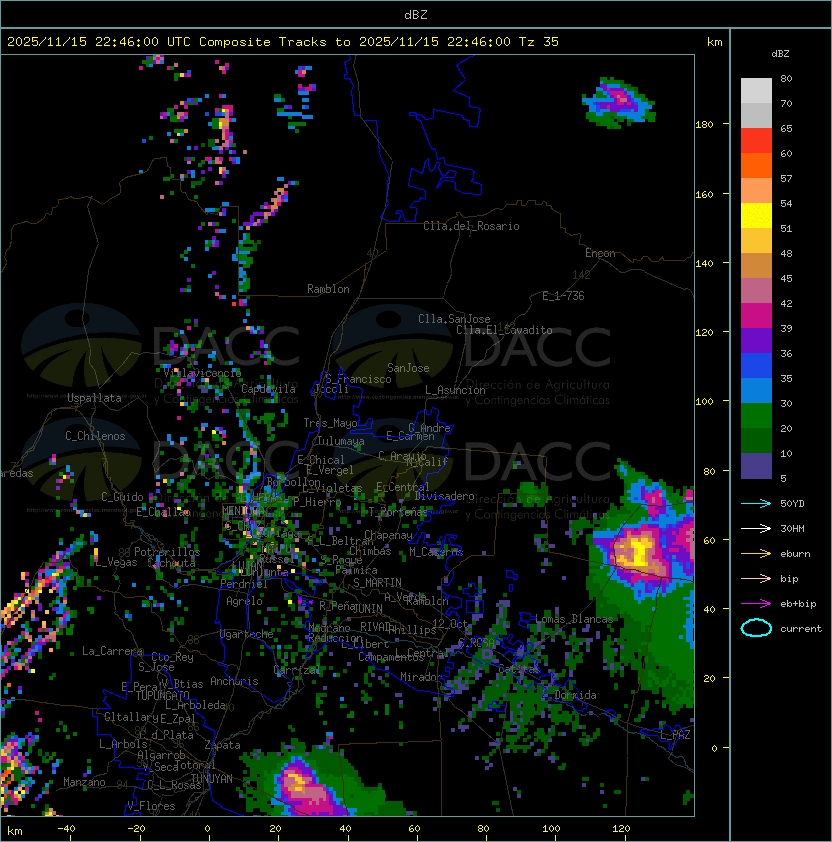Click the C_Guido label
832x842 pixels.
122,497
